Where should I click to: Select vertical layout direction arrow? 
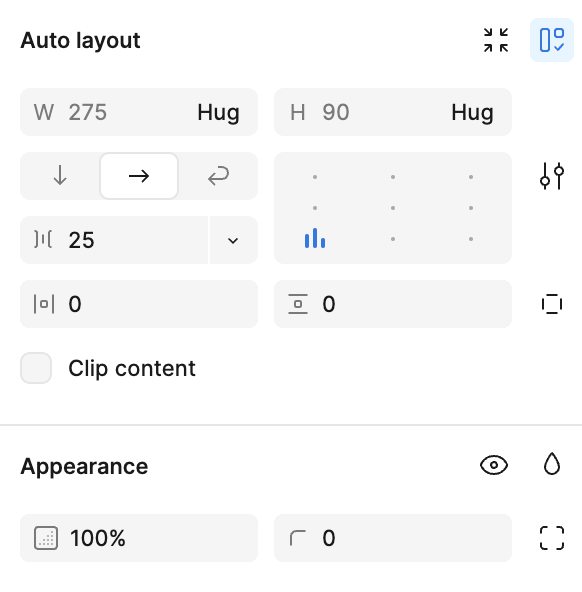60,176
